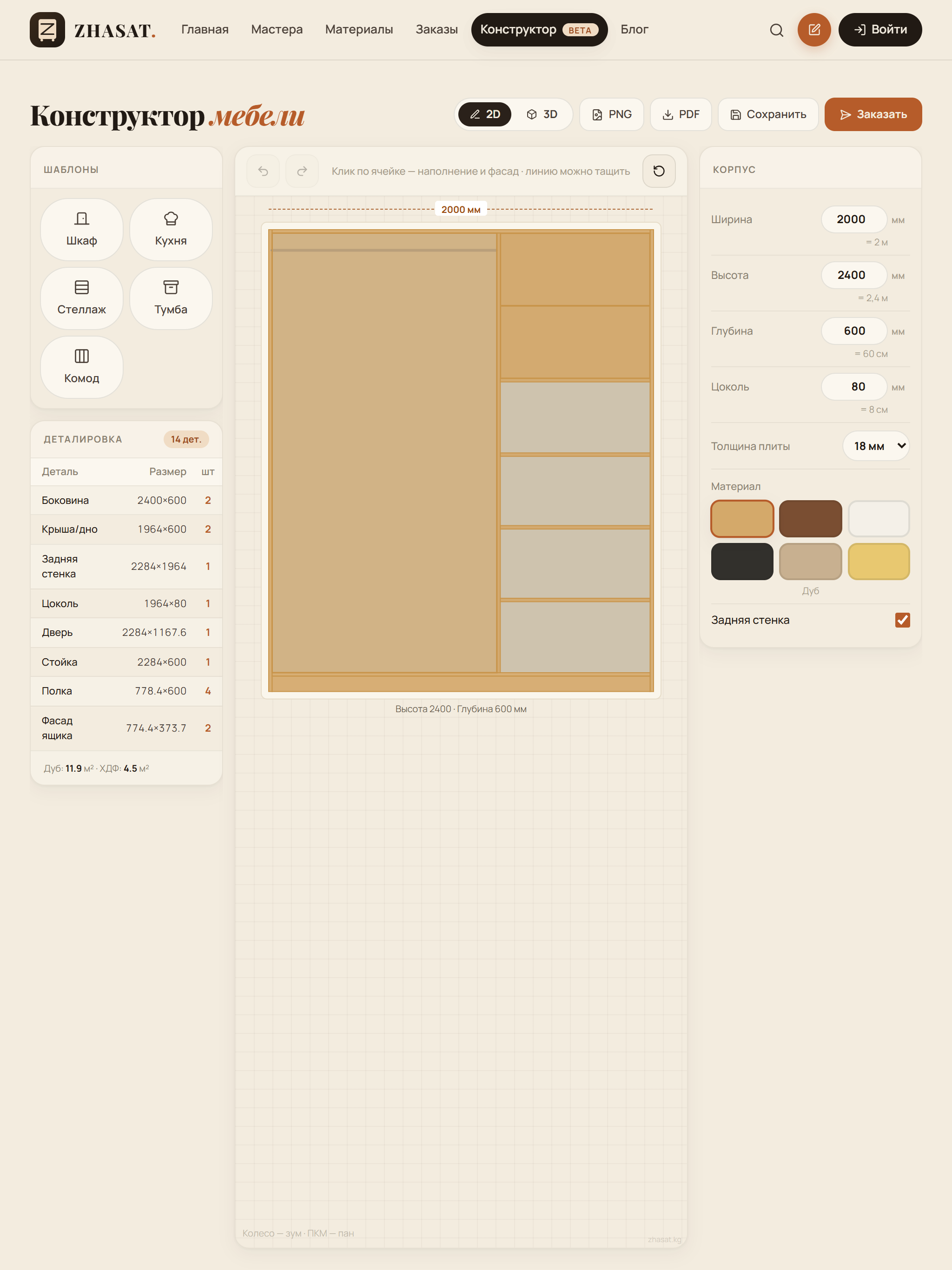Click the ZHASAT logo icon

(47, 30)
